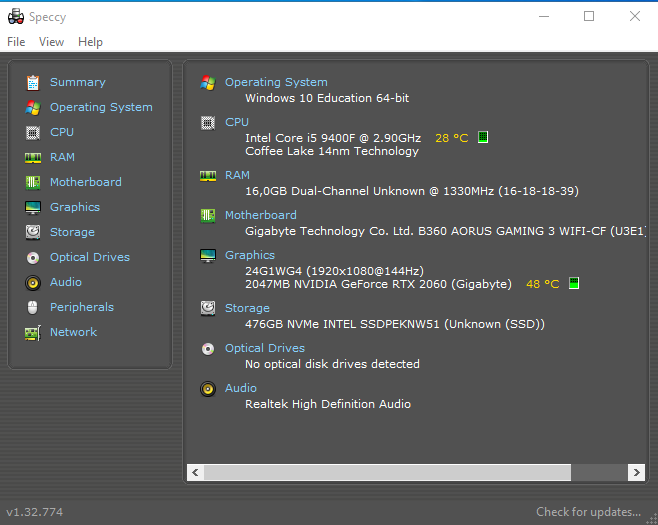The width and height of the screenshot is (658, 525).
Task: Click the Peripherals mouse icon in sidebar
Action: point(33,308)
